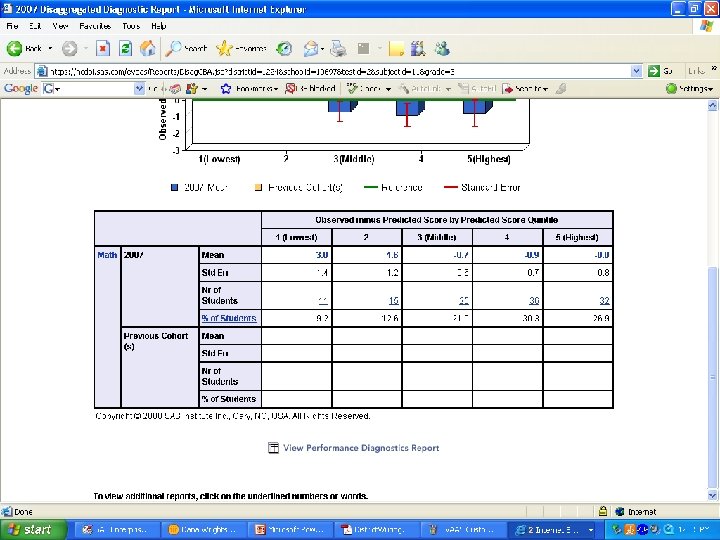The width and height of the screenshot is (720, 540).
Task: Click the Go button beside address bar
Action: click(660, 71)
